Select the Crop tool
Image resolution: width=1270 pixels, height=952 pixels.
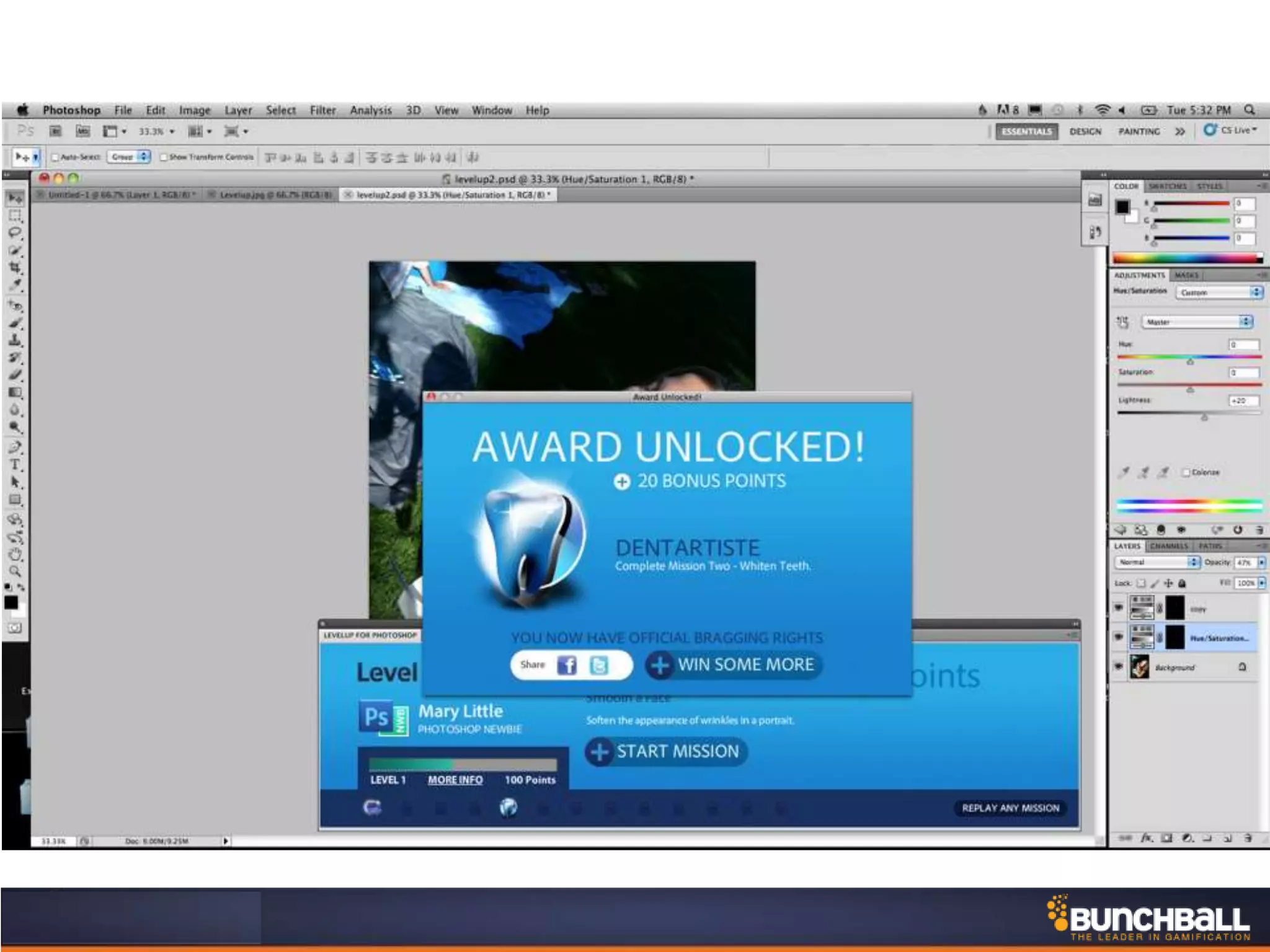point(15,268)
